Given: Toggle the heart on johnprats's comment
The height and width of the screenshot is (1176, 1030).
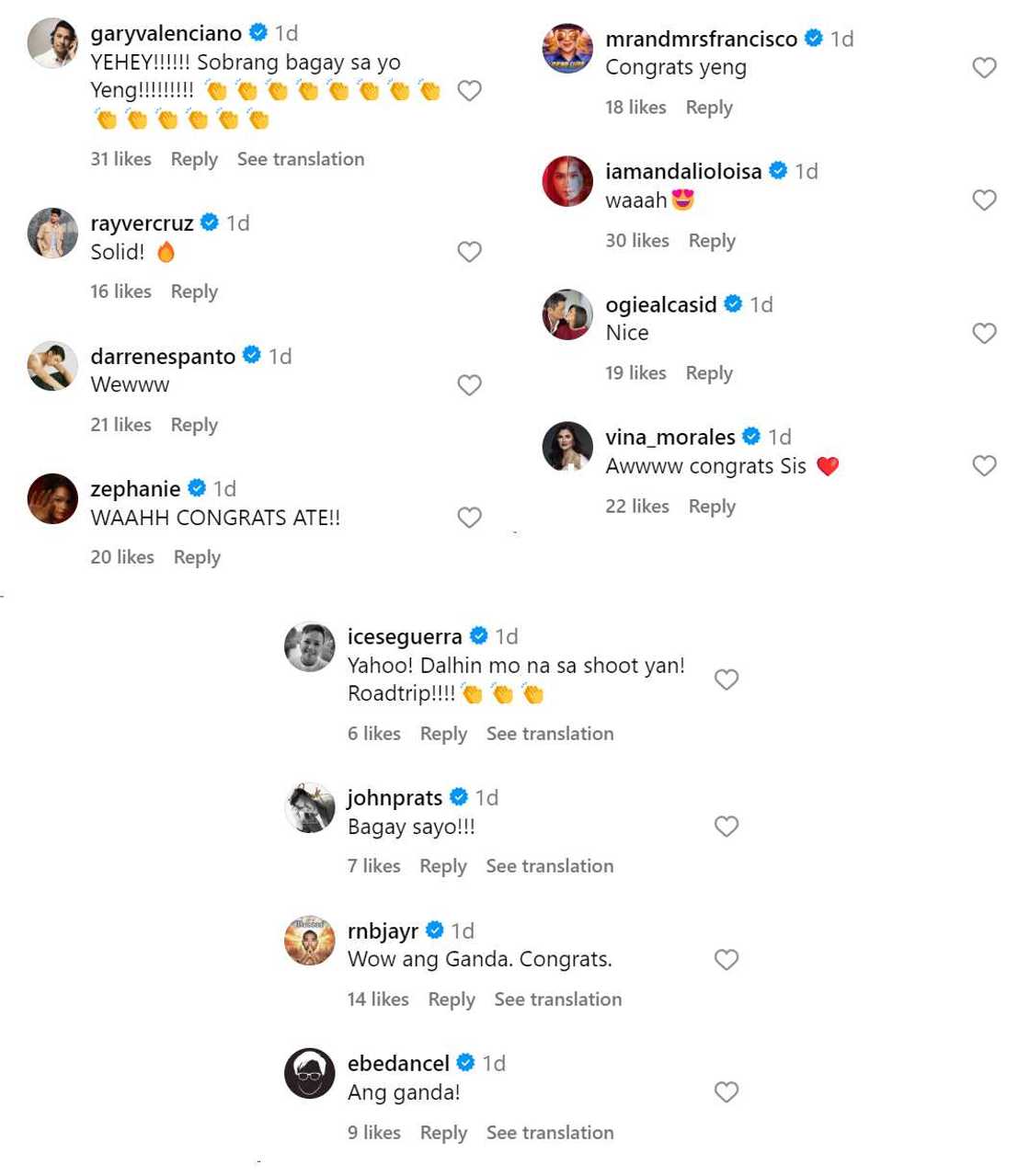Looking at the screenshot, I should [x=727, y=827].
